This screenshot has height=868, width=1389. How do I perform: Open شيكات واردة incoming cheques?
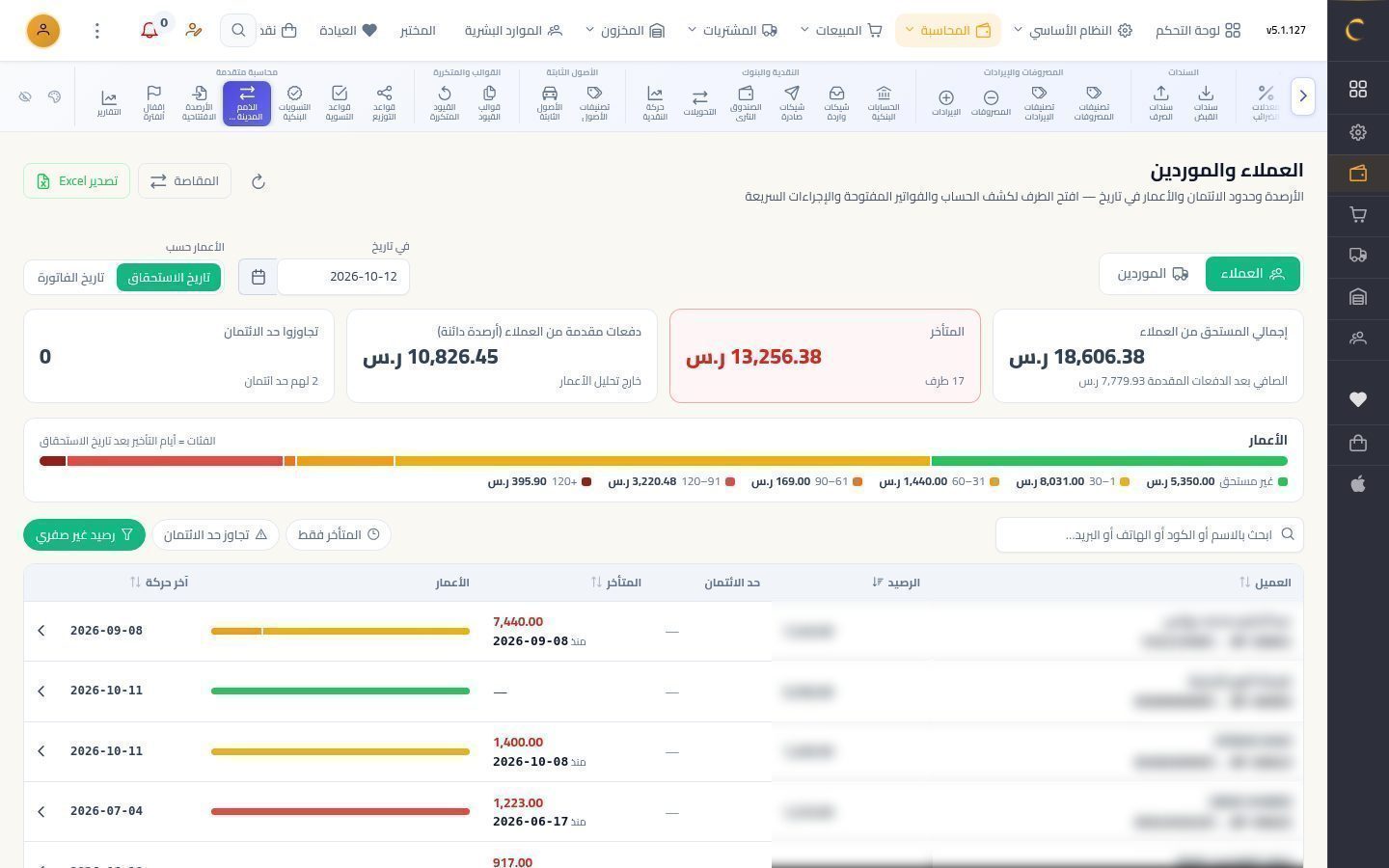pos(836,102)
